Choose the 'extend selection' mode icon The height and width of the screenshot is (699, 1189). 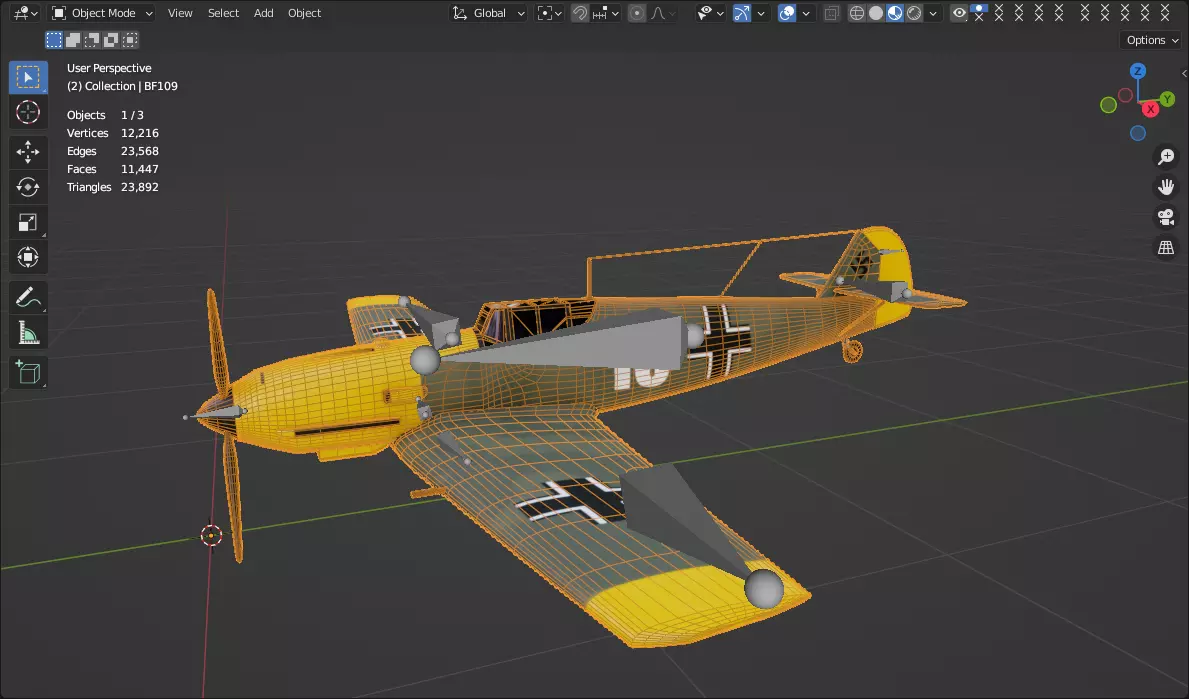tap(73, 39)
